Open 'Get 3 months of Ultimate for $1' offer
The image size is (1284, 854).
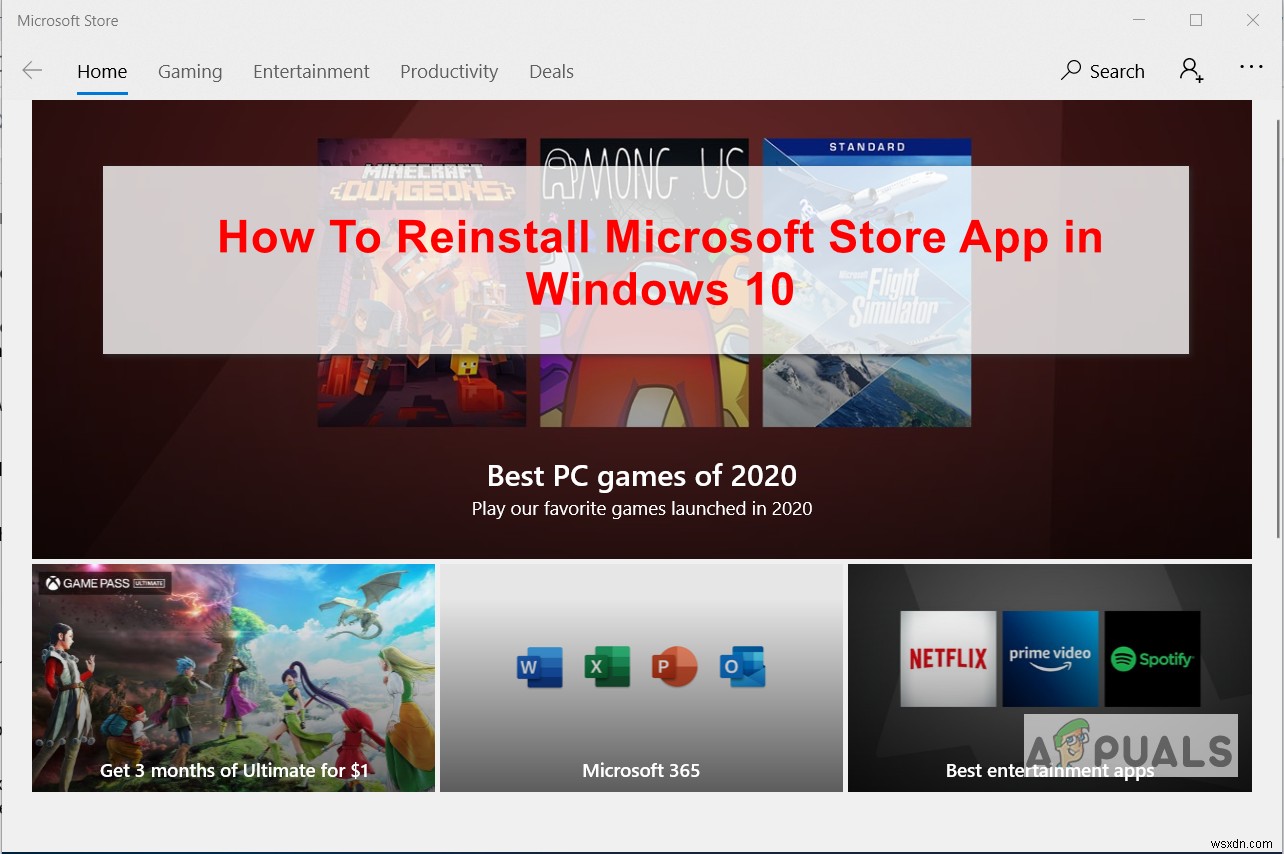coord(234,770)
